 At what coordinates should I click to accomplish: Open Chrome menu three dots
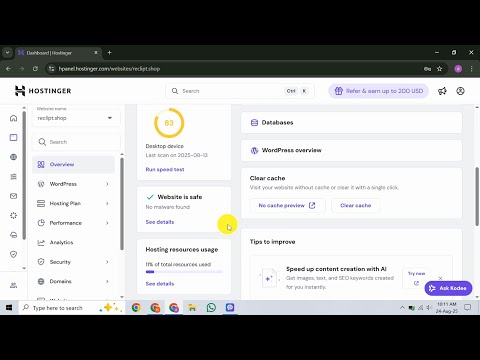pyautogui.click(x=471, y=69)
